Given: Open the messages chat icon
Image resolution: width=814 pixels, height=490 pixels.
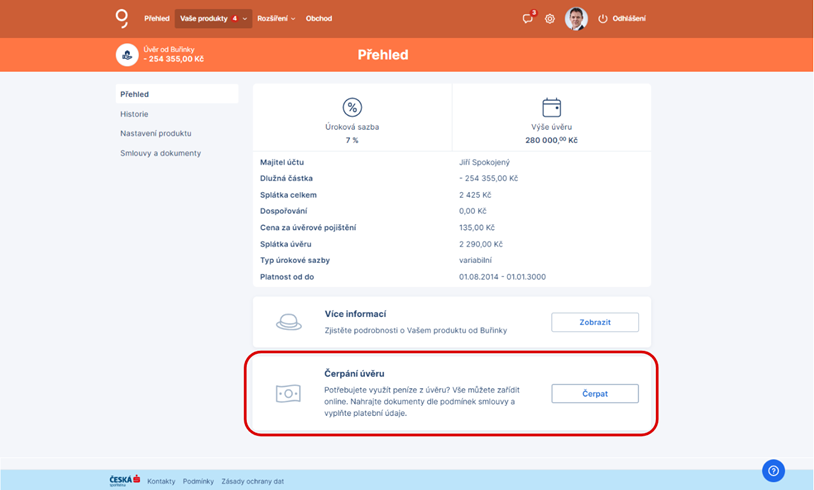Looking at the screenshot, I should pyautogui.click(x=527, y=19).
